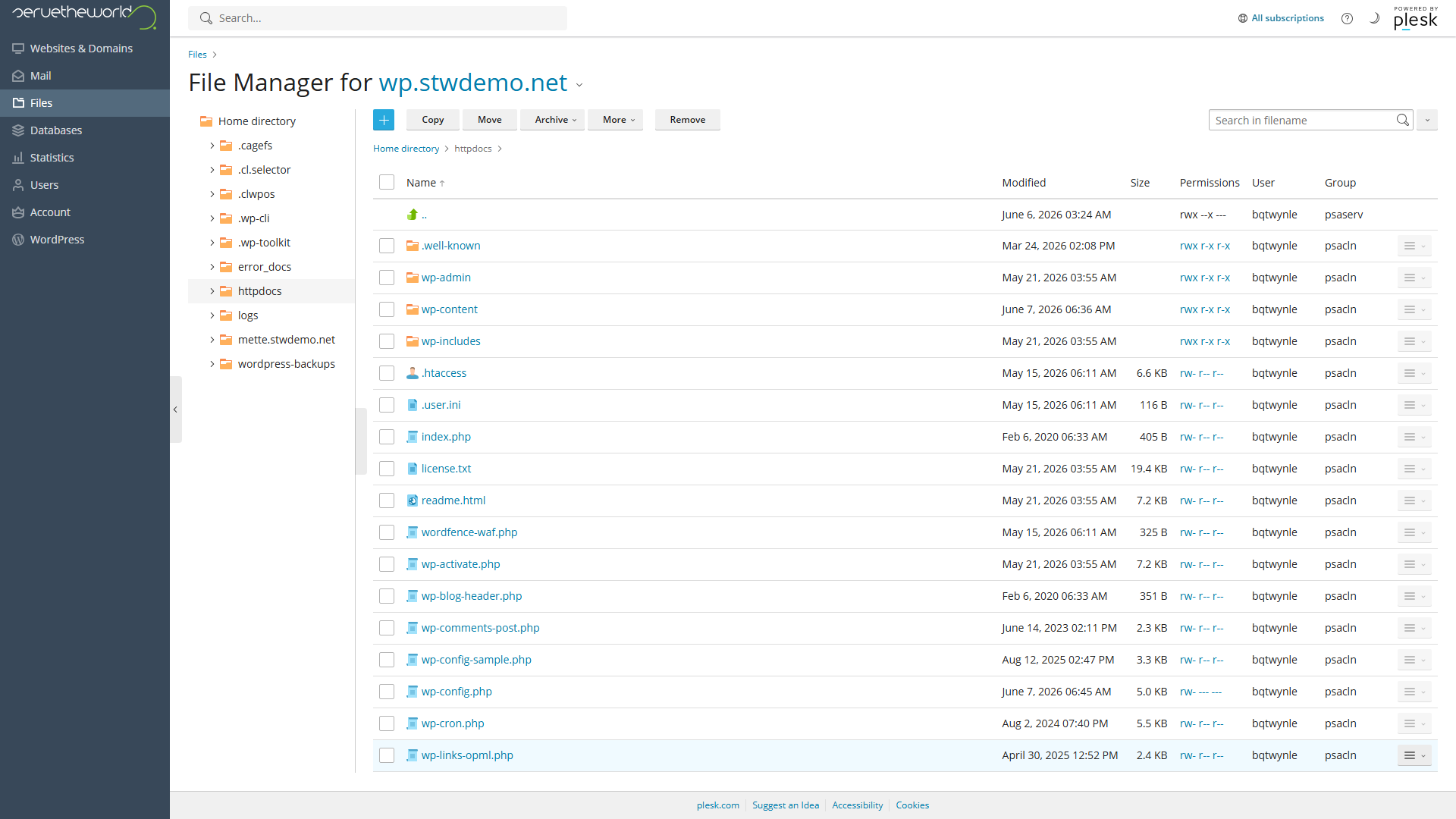The image size is (1456, 819).
Task: Click the blue plus add-file button
Action: coord(384,120)
